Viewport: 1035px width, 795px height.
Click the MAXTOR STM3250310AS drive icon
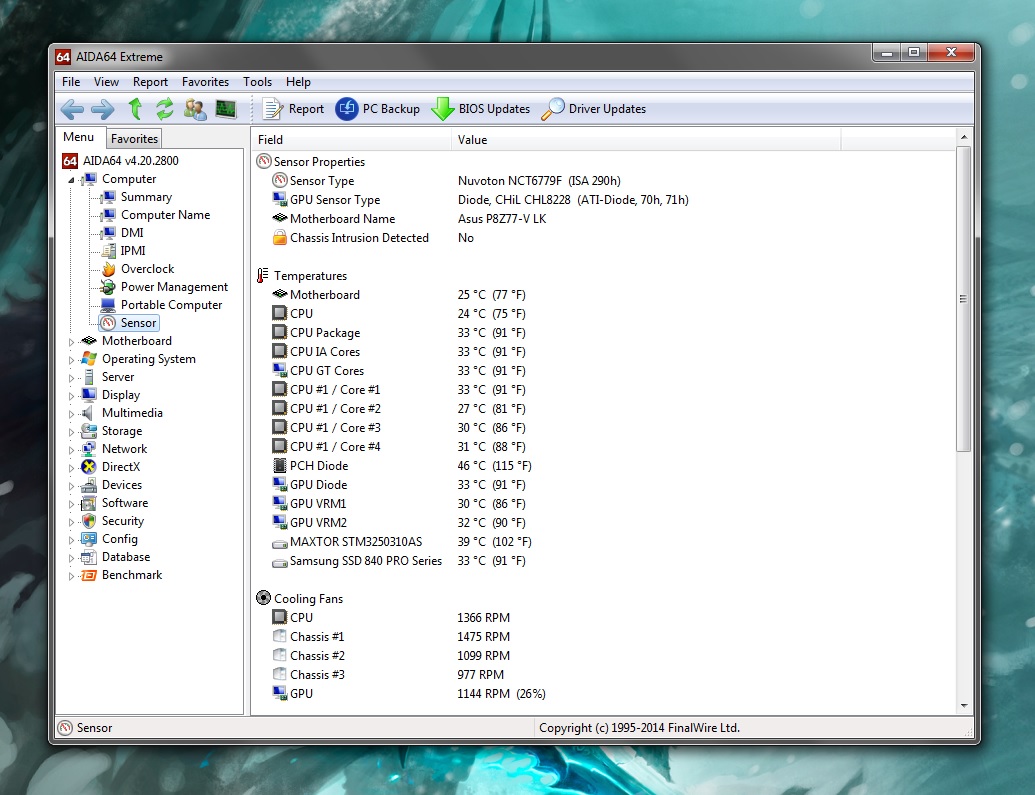(x=280, y=543)
